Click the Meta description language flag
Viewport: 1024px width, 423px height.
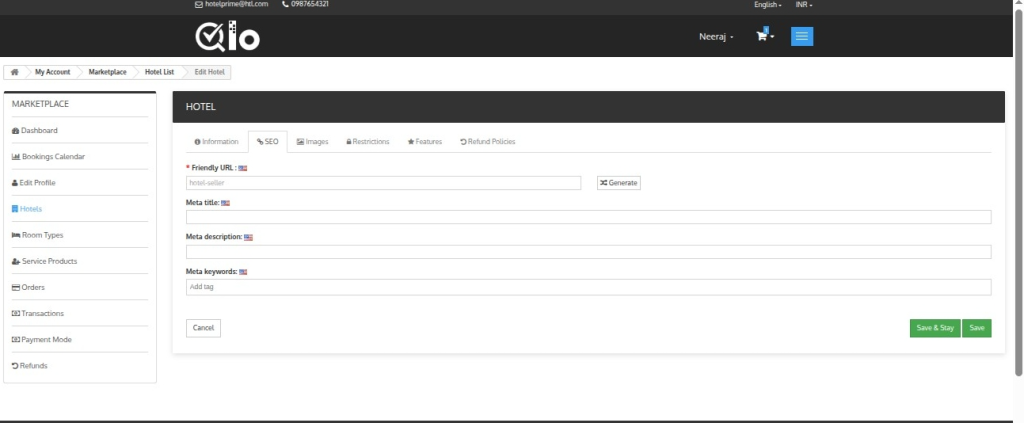[248, 238]
